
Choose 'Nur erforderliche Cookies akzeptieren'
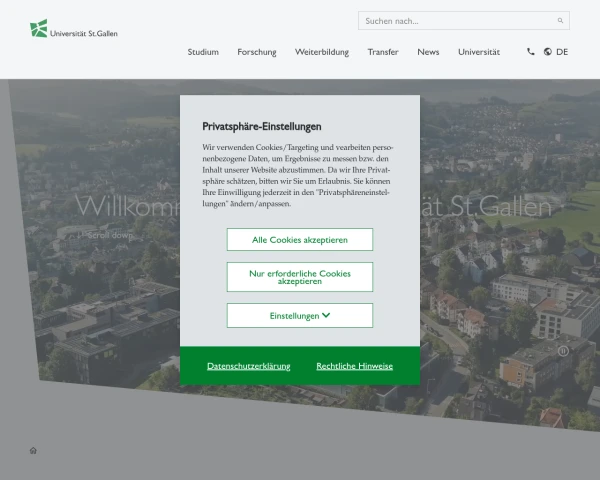pyautogui.click(x=300, y=277)
